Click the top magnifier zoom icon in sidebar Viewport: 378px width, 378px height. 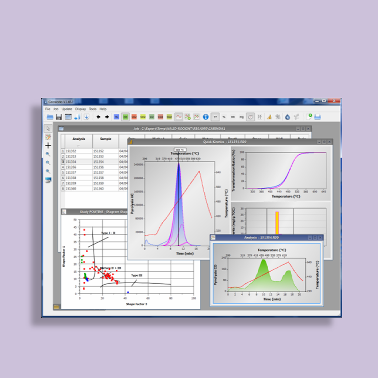[x=48, y=154]
